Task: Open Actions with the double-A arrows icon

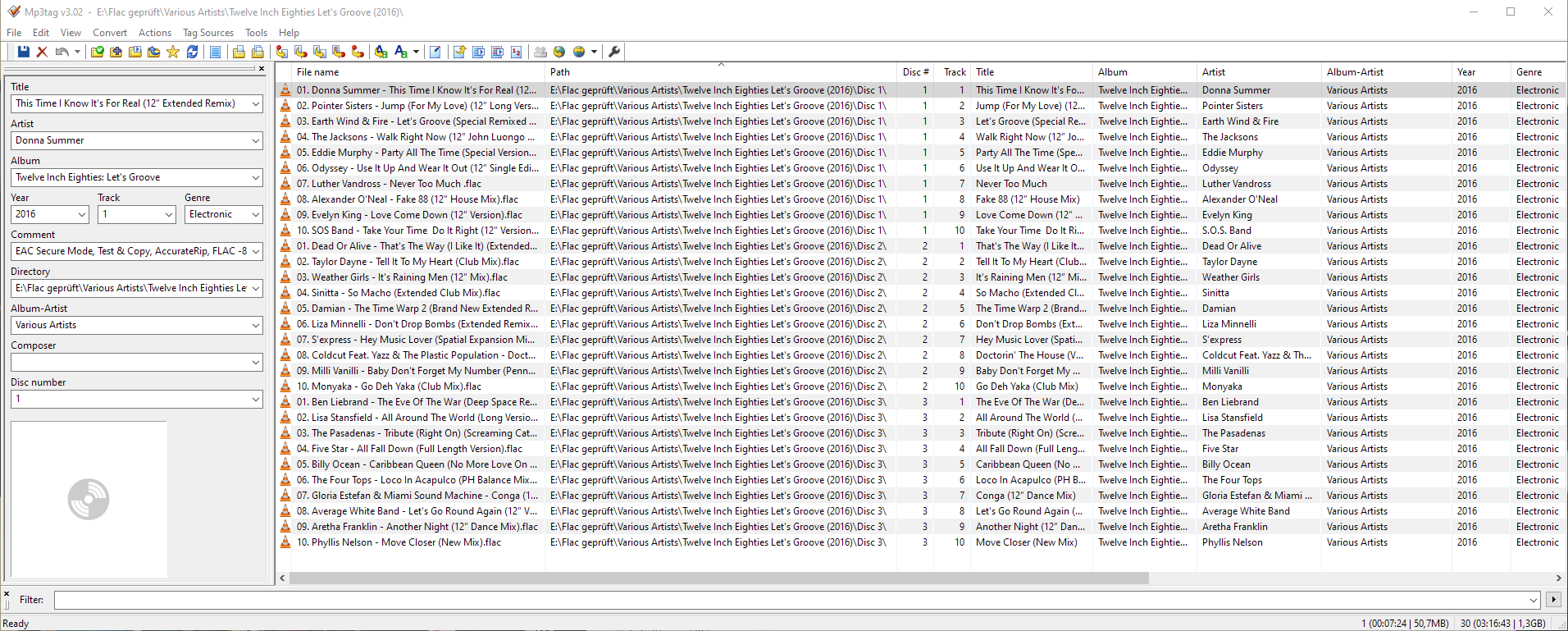Action: [x=381, y=52]
